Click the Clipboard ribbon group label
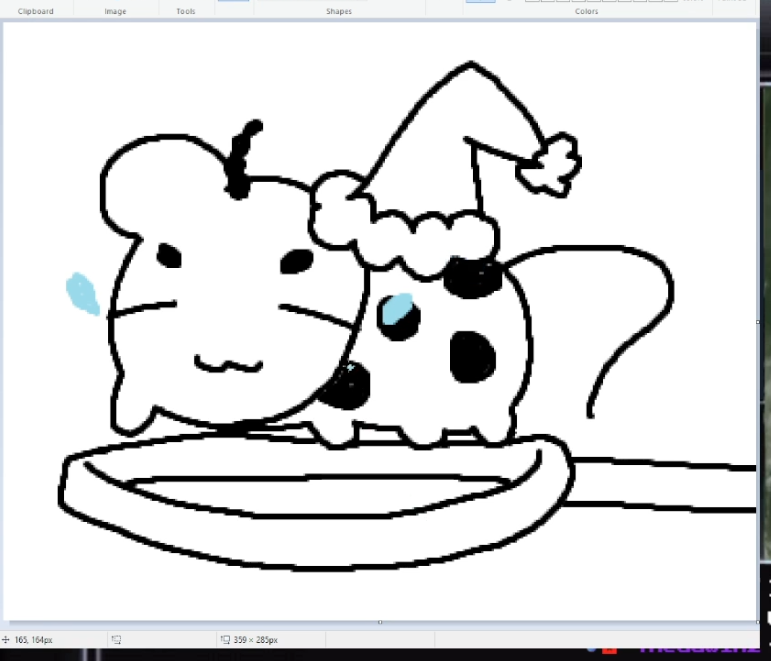 tap(35, 11)
